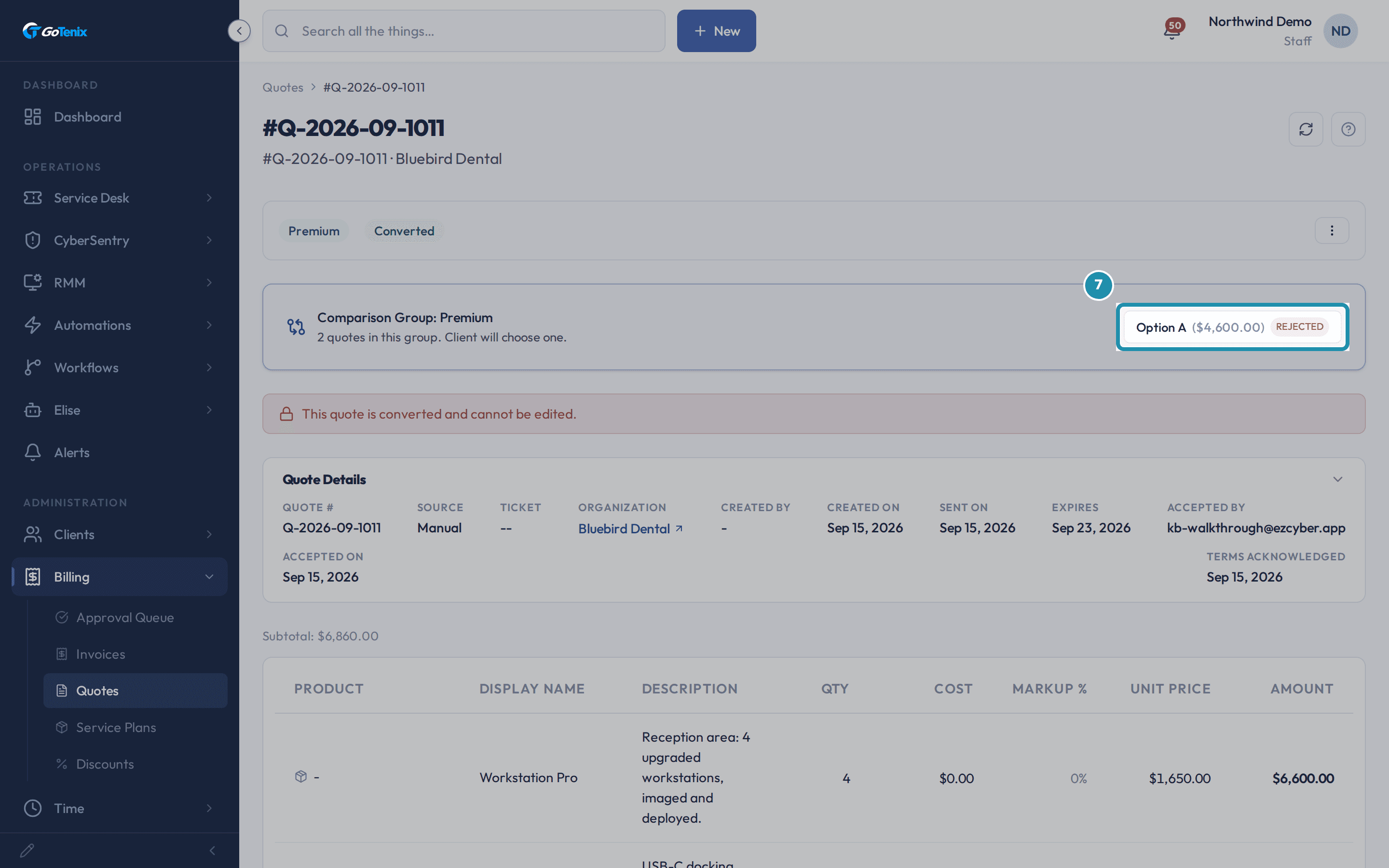Expand the Service Desk menu
The height and width of the screenshot is (868, 1389).
pos(120,198)
